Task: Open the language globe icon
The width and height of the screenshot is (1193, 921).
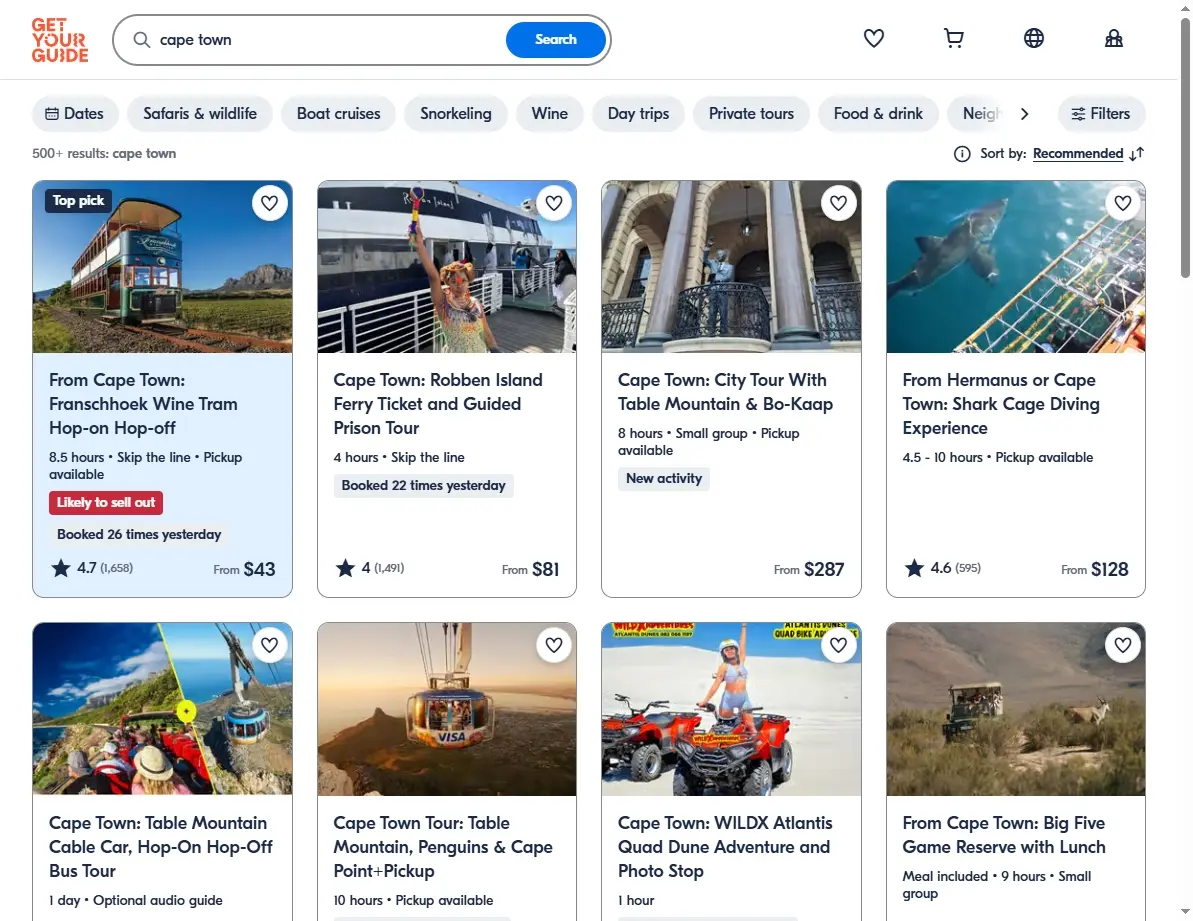Action: coord(1034,38)
